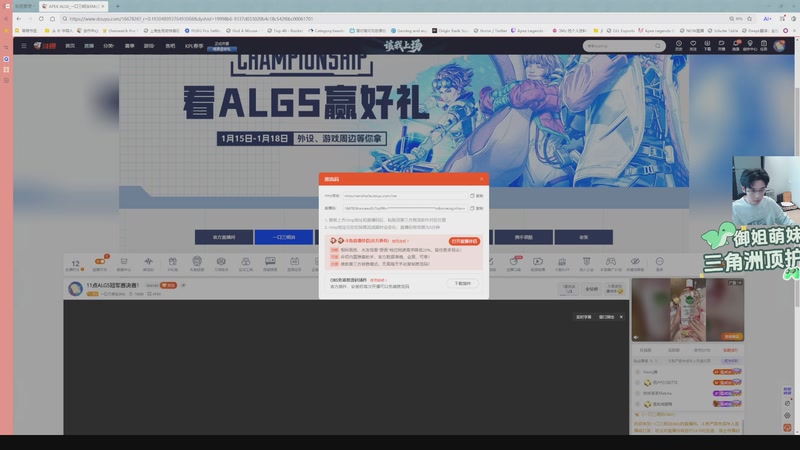Click the stream key field
800x450 pixels.
(405, 208)
